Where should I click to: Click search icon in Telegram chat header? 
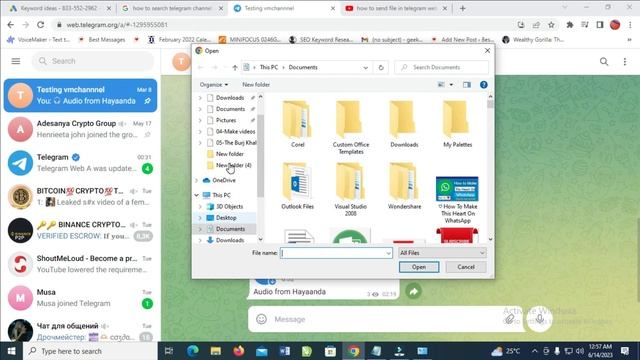point(604,62)
